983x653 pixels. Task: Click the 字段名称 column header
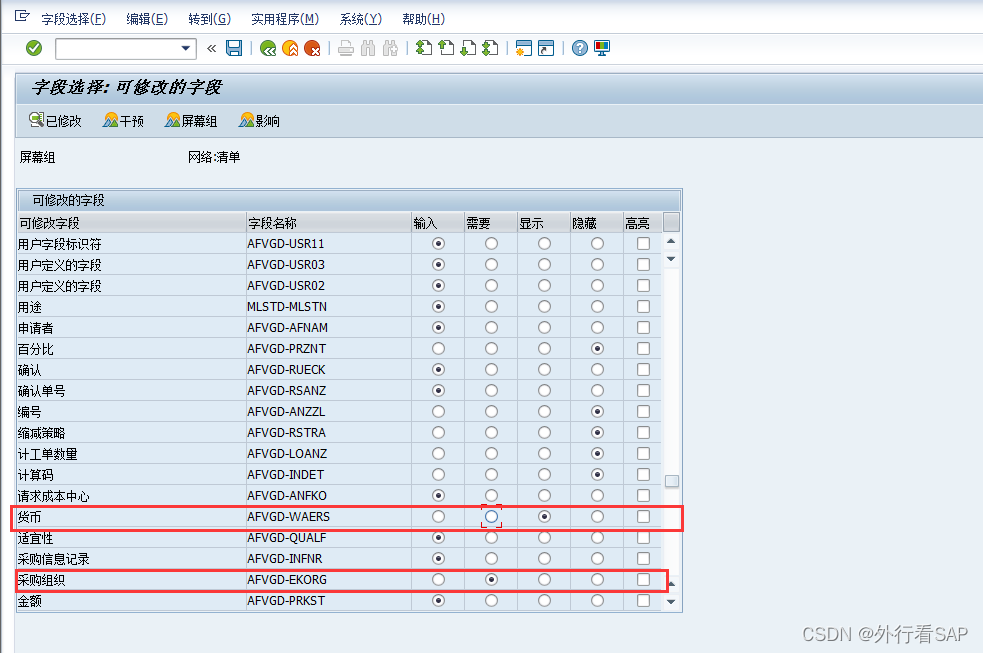coord(329,222)
